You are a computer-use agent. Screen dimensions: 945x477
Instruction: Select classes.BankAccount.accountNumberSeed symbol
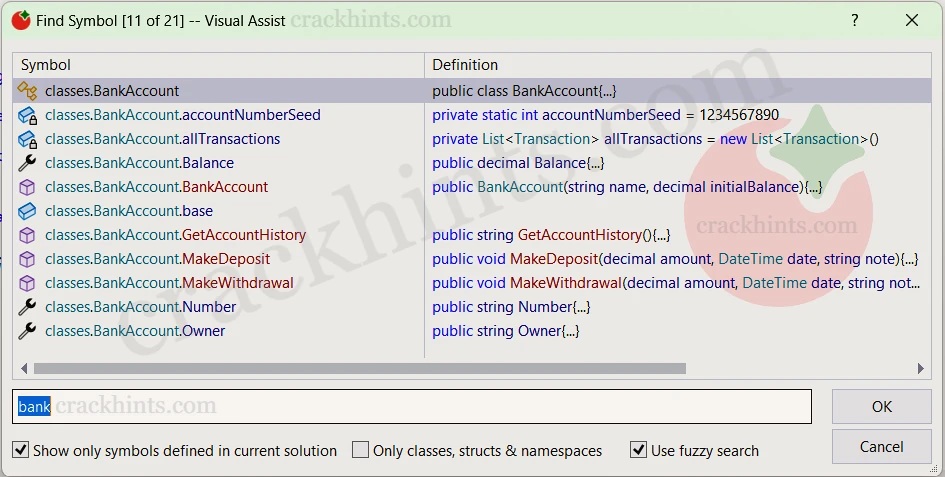point(183,115)
